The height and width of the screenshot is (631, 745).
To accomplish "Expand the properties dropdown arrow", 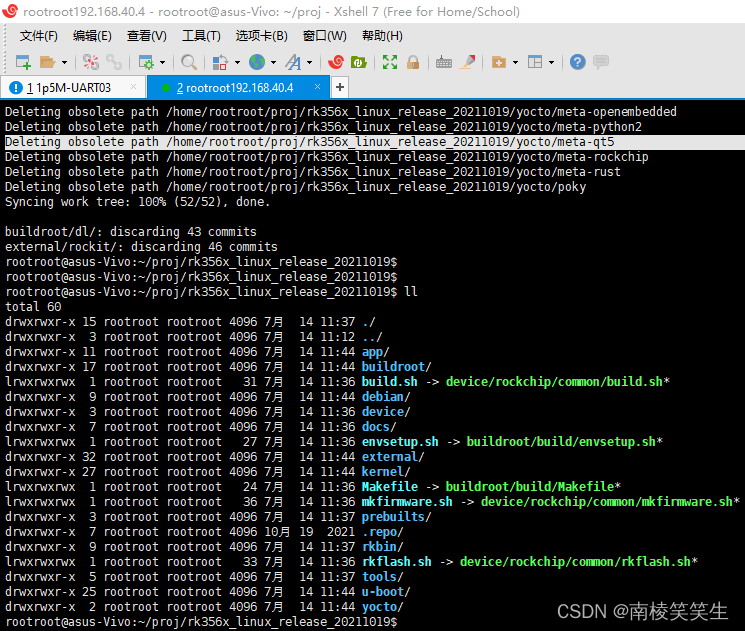I will pos(162,62).
